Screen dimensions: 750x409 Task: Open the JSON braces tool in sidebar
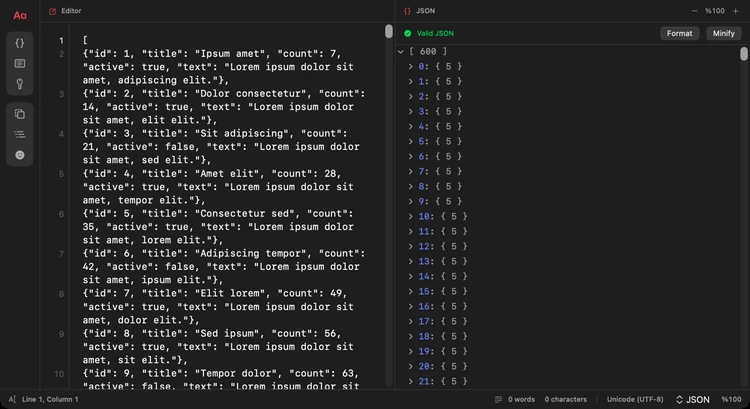pyautogui.click(x=20, y=43)
